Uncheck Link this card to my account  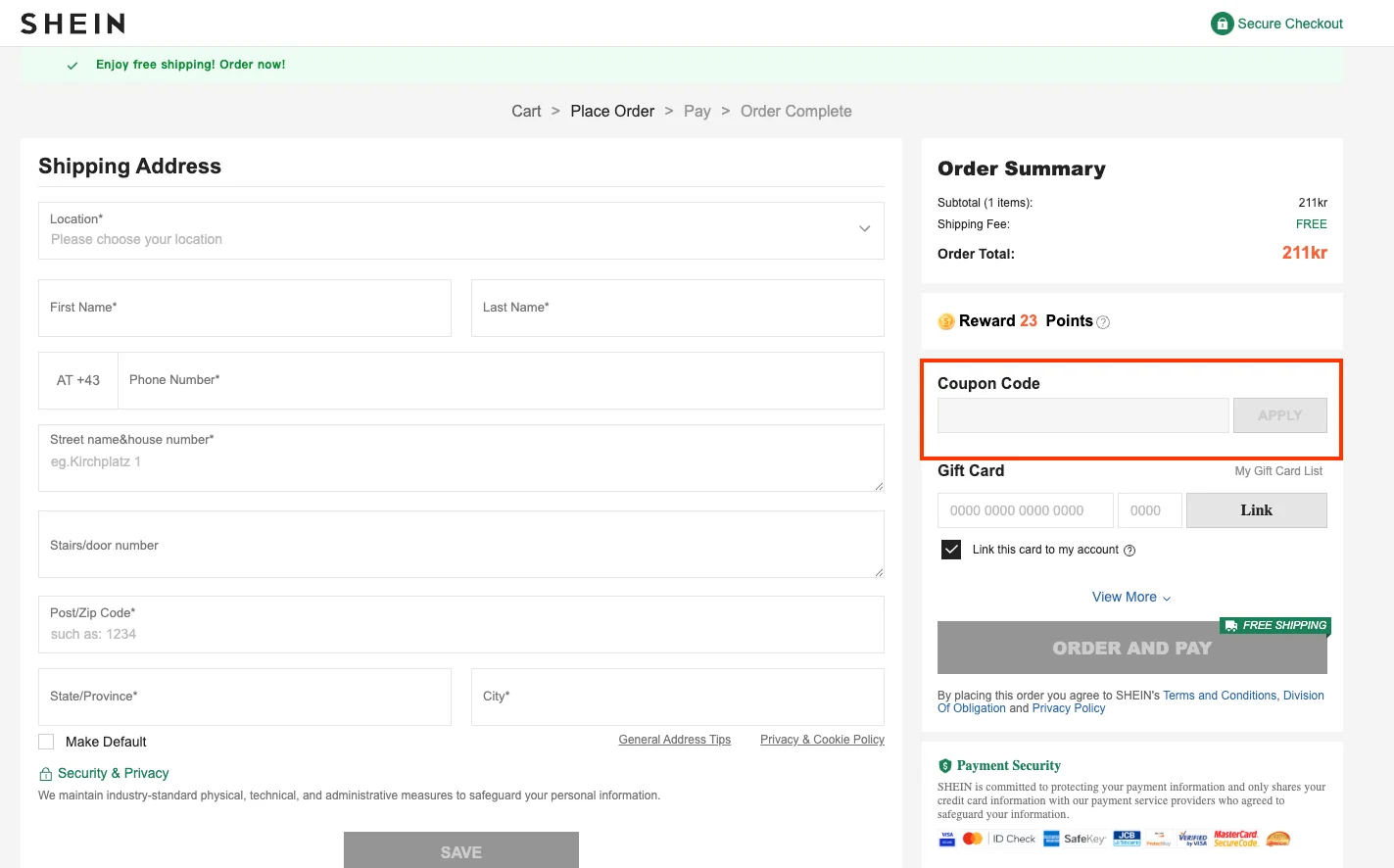coord(951,550)
